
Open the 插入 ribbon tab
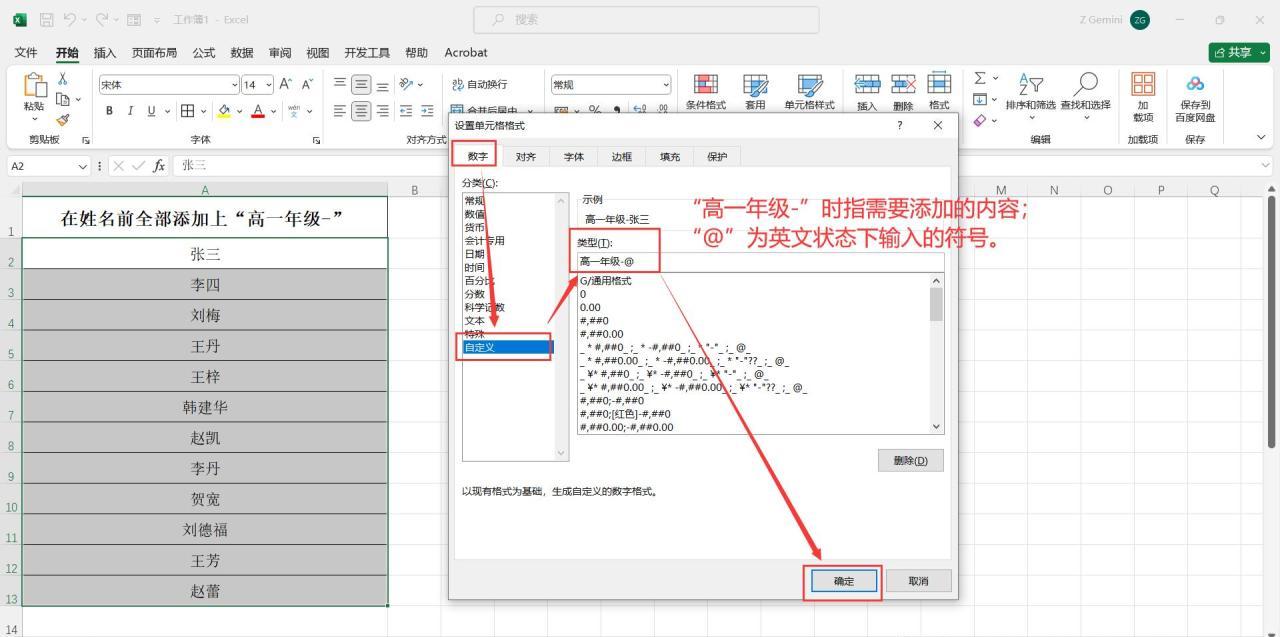tap(105, 52)
